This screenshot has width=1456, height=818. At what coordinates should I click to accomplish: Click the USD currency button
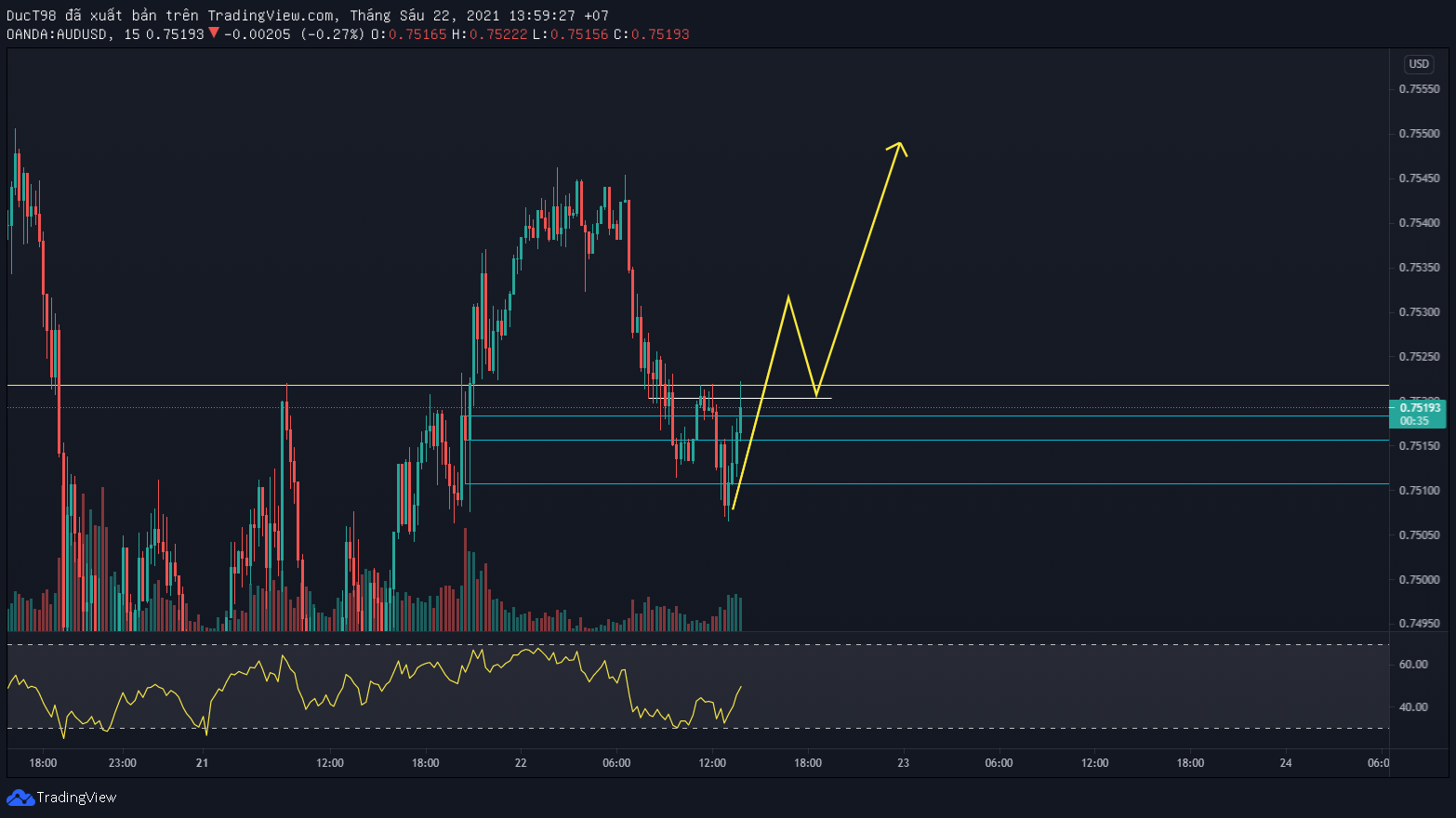pos(1419,64)
